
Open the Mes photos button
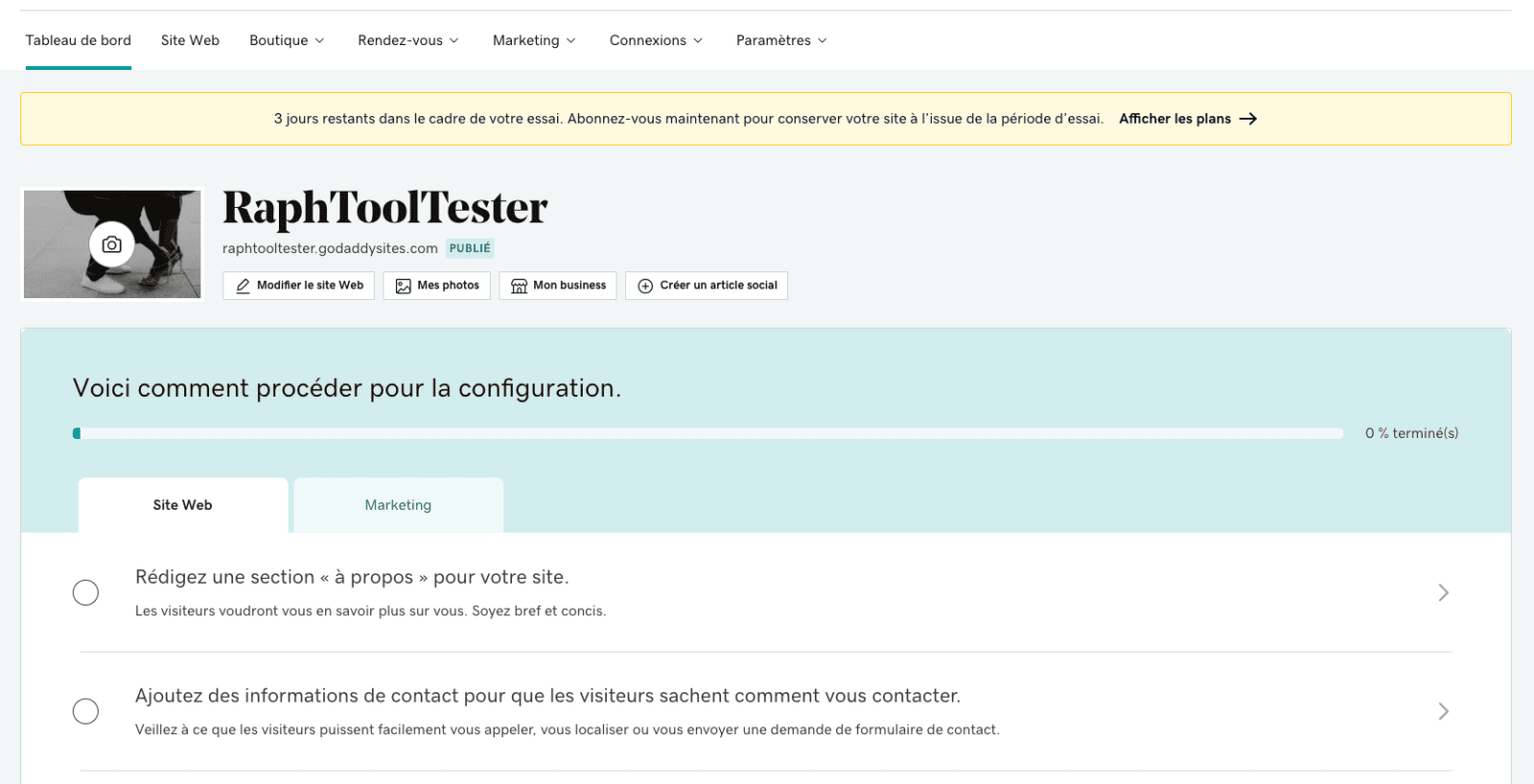pos(437,286)
